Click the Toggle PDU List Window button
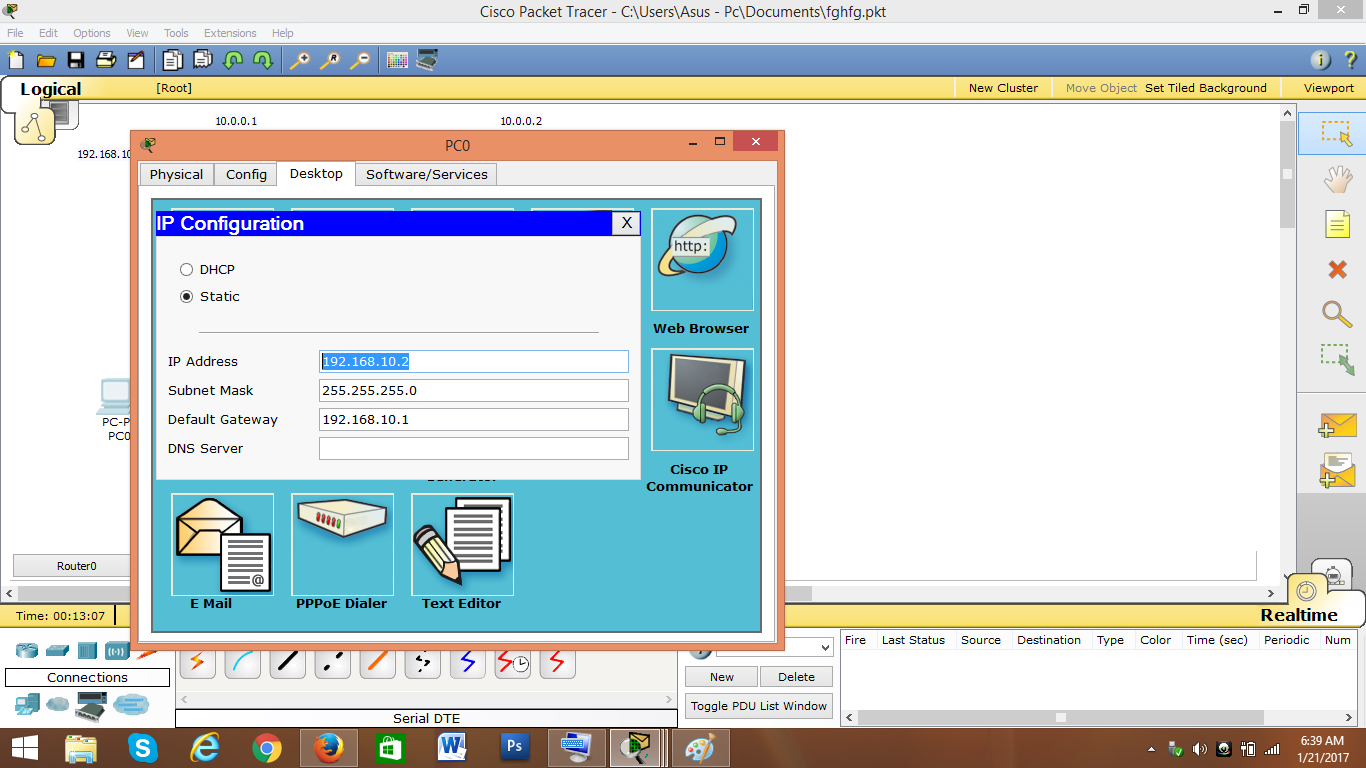 pos(758,705)
